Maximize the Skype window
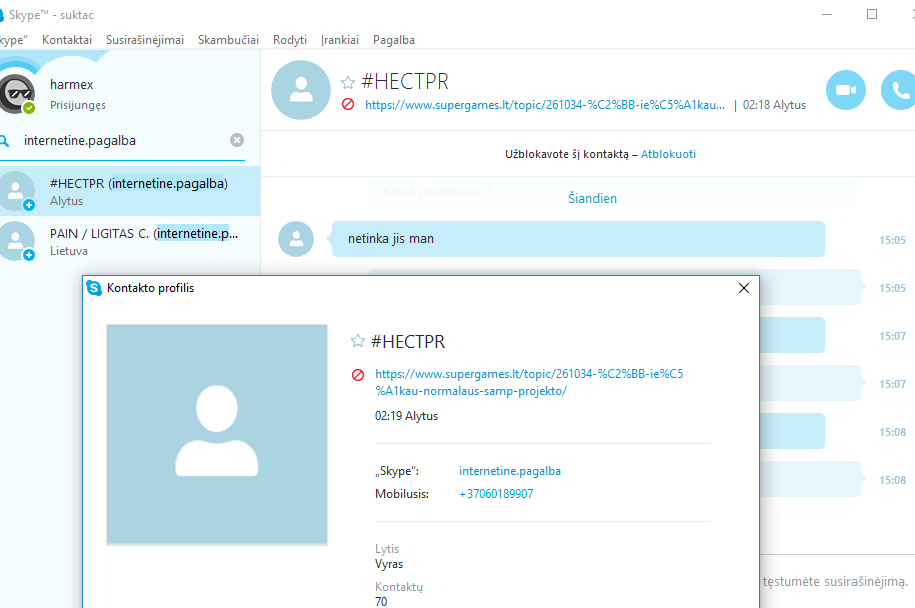This screenshot has height=608, width=915. [x=872, y=15]
